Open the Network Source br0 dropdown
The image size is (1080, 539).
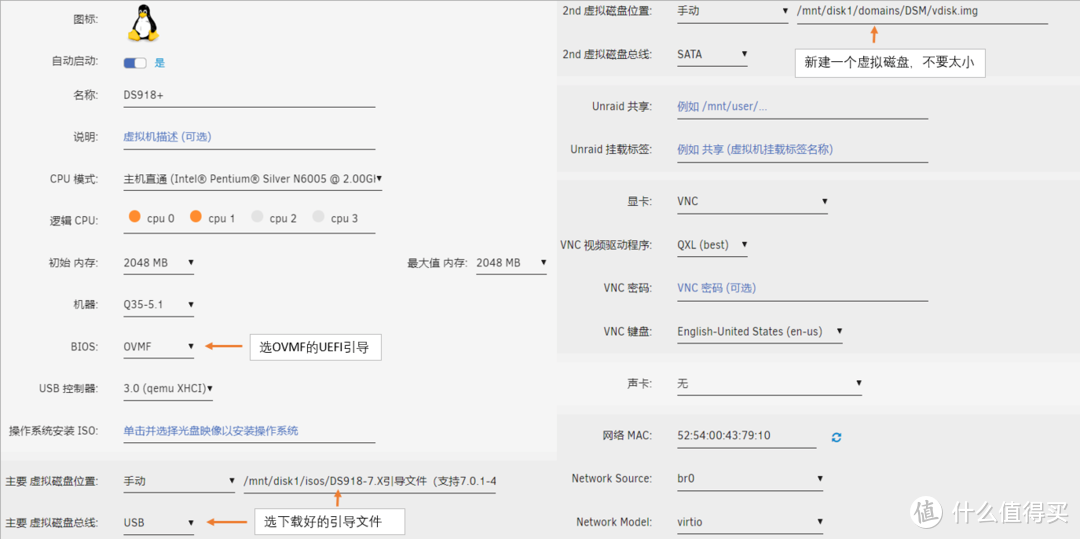click(x=750, y=478)
